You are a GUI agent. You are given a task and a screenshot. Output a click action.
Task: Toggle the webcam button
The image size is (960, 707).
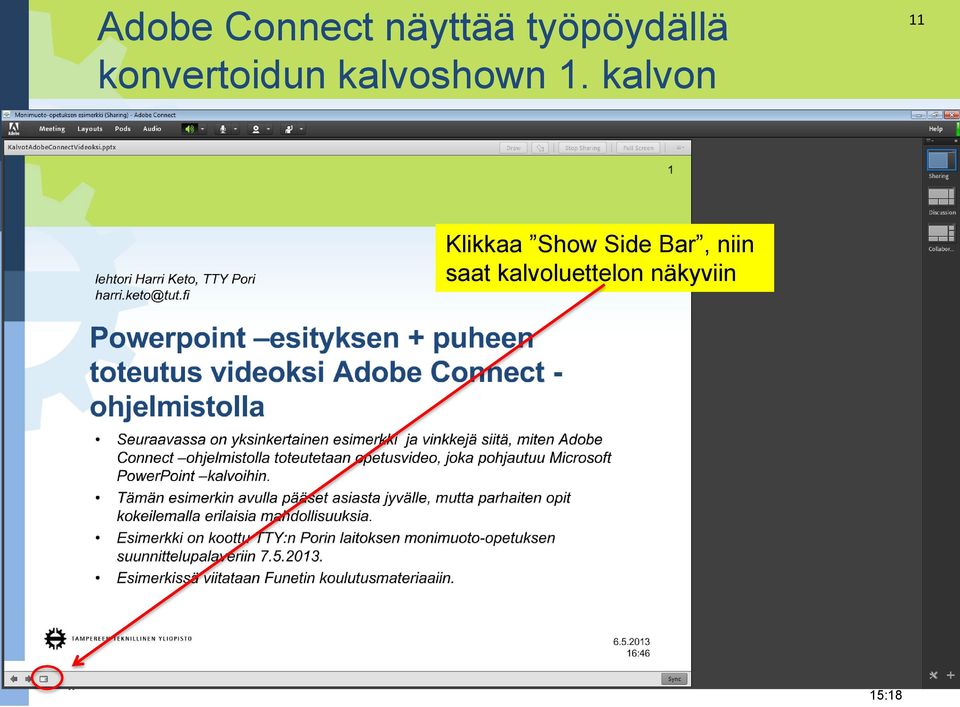click(x=256, y=129)
